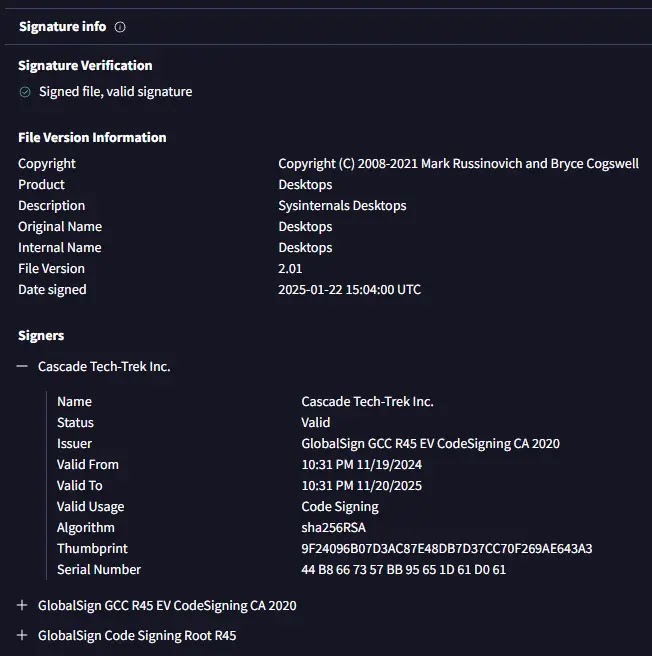Click the Sysinternals Desktops description value
The width and height of the screenshot is (652, 656).
coord(342,205)
